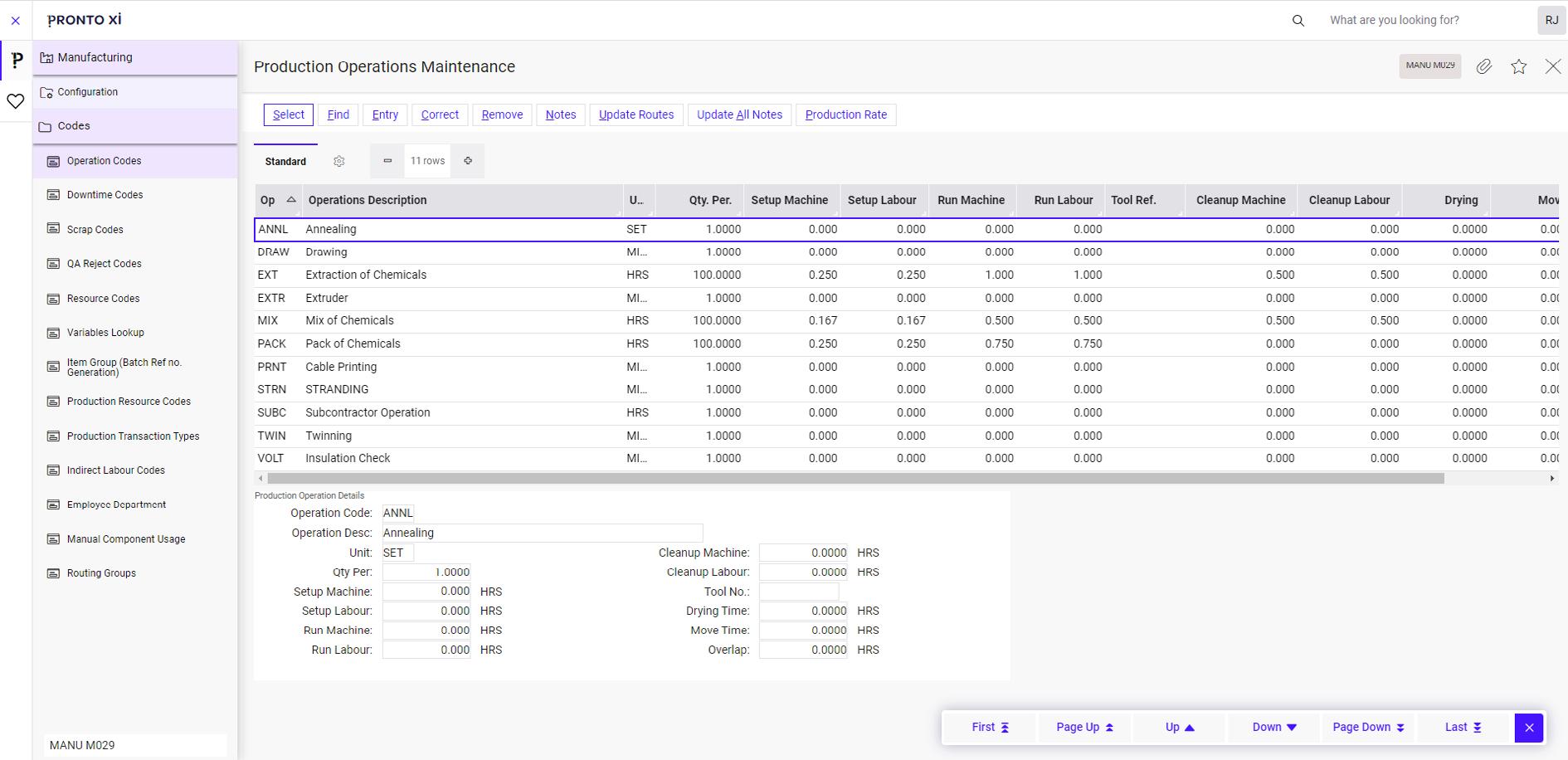1568x760 pixels.
Task: Open favourites heart icon in sidebar
Action: pyautogui.click(x=16, y=101)
